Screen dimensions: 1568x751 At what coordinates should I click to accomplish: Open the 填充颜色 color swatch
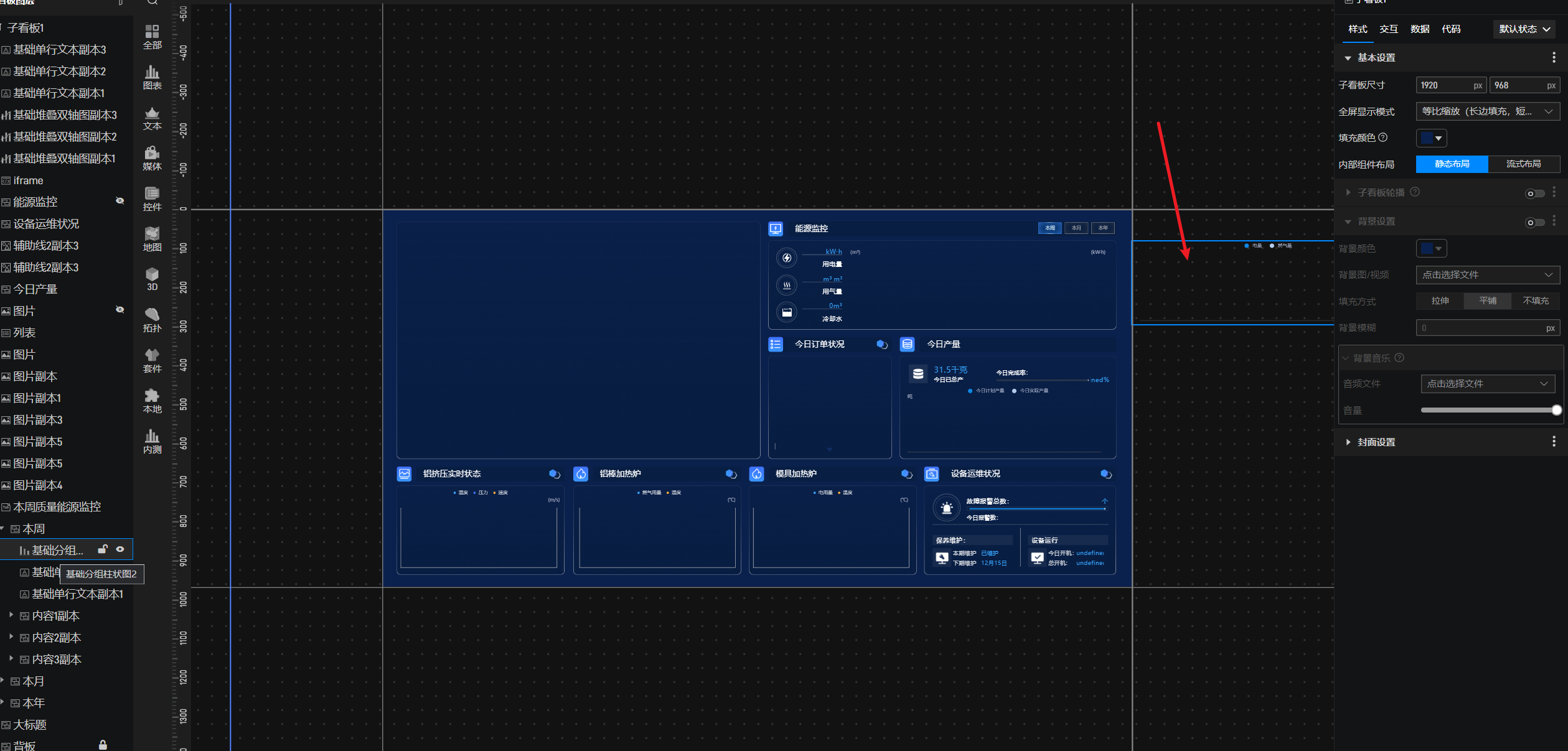1431,138
